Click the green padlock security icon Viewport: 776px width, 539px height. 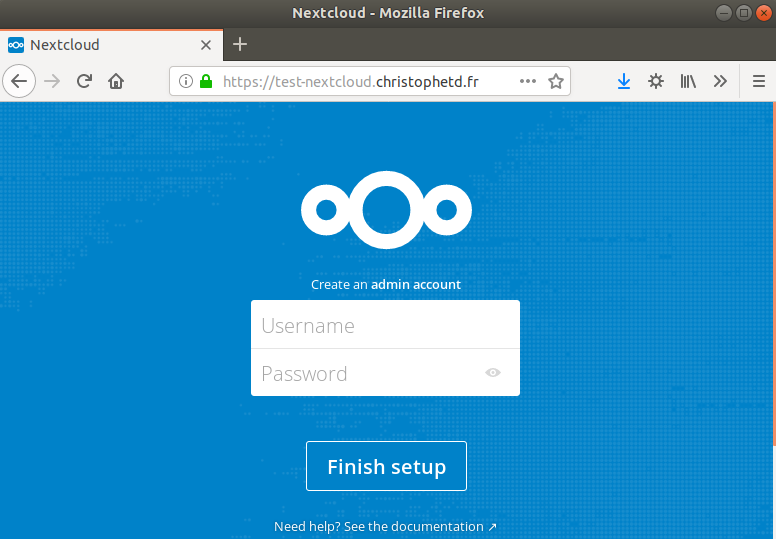coord(206,81)
